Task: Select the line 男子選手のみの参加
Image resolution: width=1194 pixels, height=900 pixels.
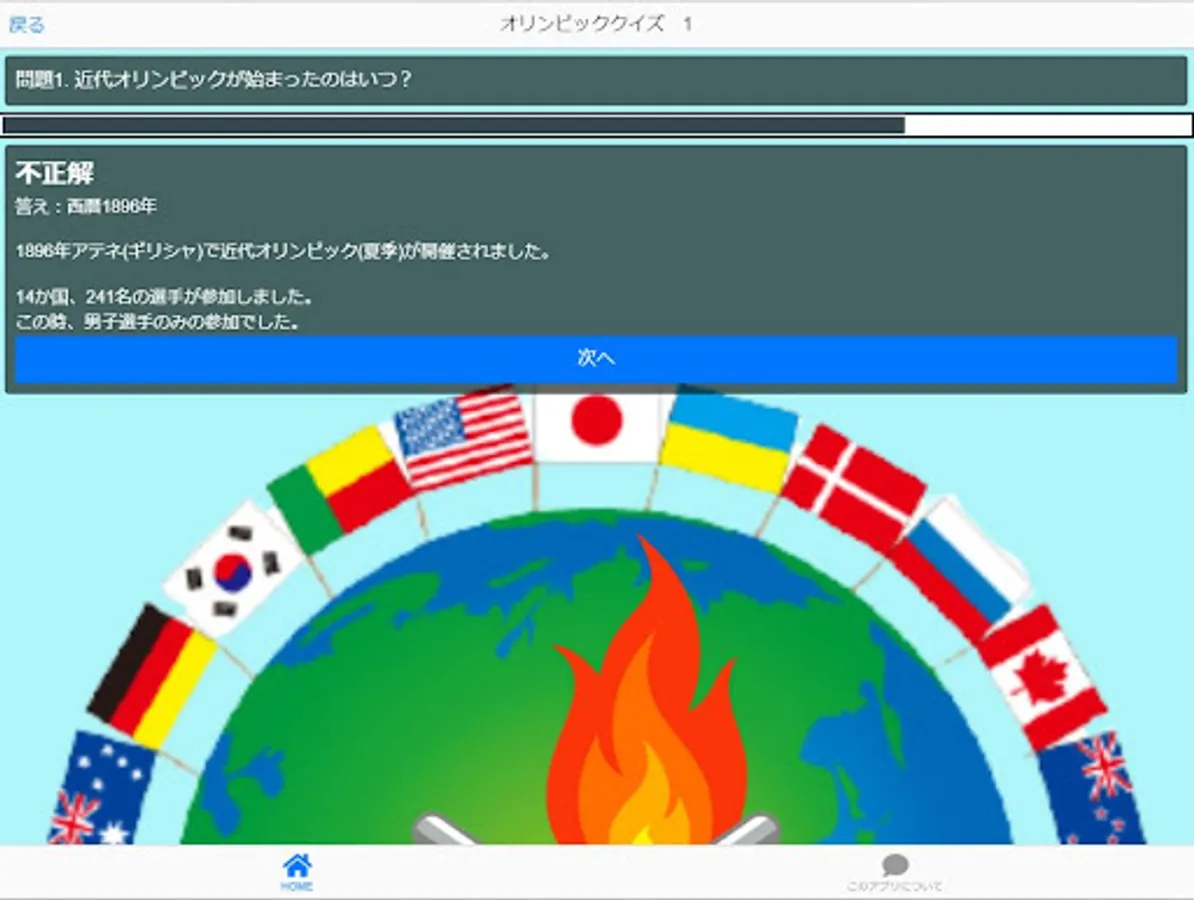Action: pyautogui.click(x=158, y=322)
